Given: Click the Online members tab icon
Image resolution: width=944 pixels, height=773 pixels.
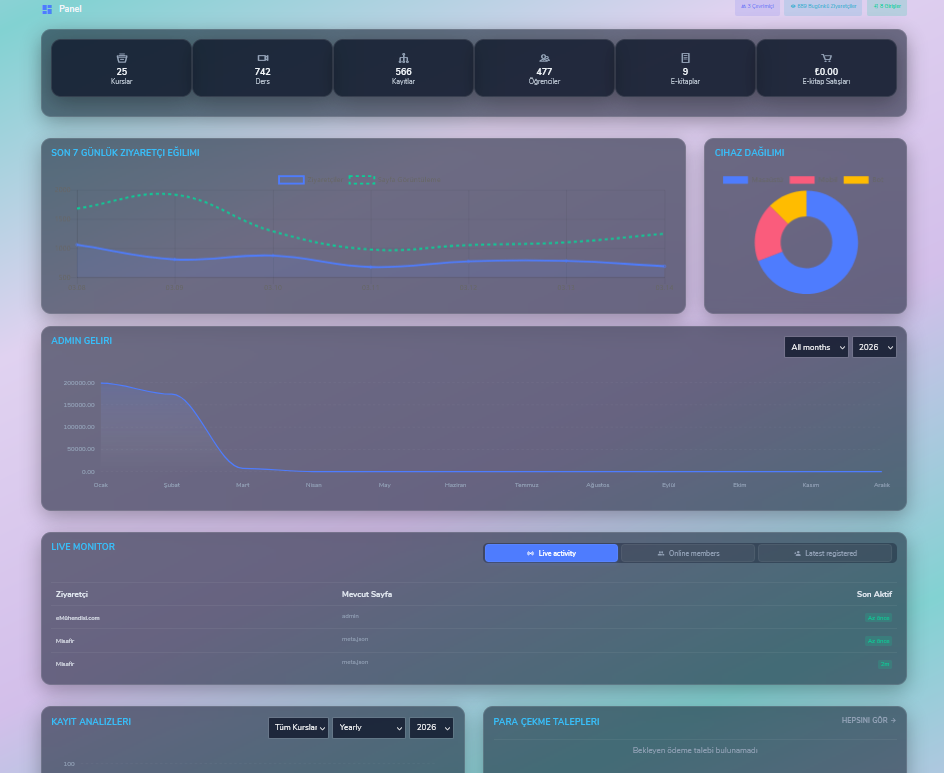Looking at the screenshot, I should tap(660, 553).
